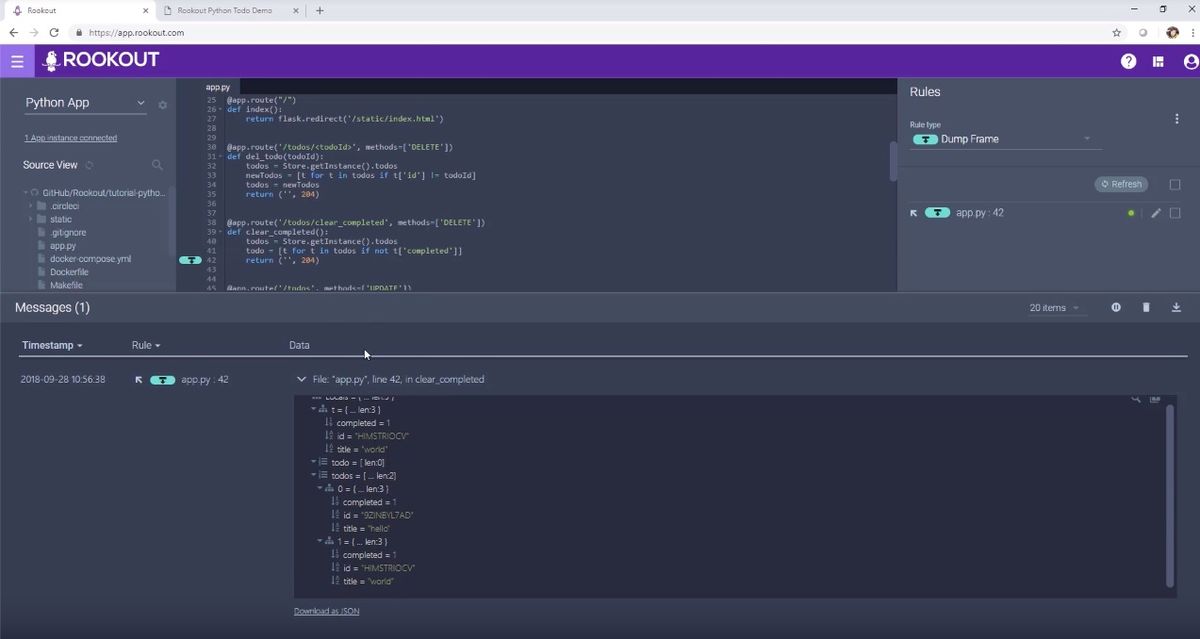Collapse item 1 of the todos list
This screenshot has width=1200, height=639.
(320, 541)
